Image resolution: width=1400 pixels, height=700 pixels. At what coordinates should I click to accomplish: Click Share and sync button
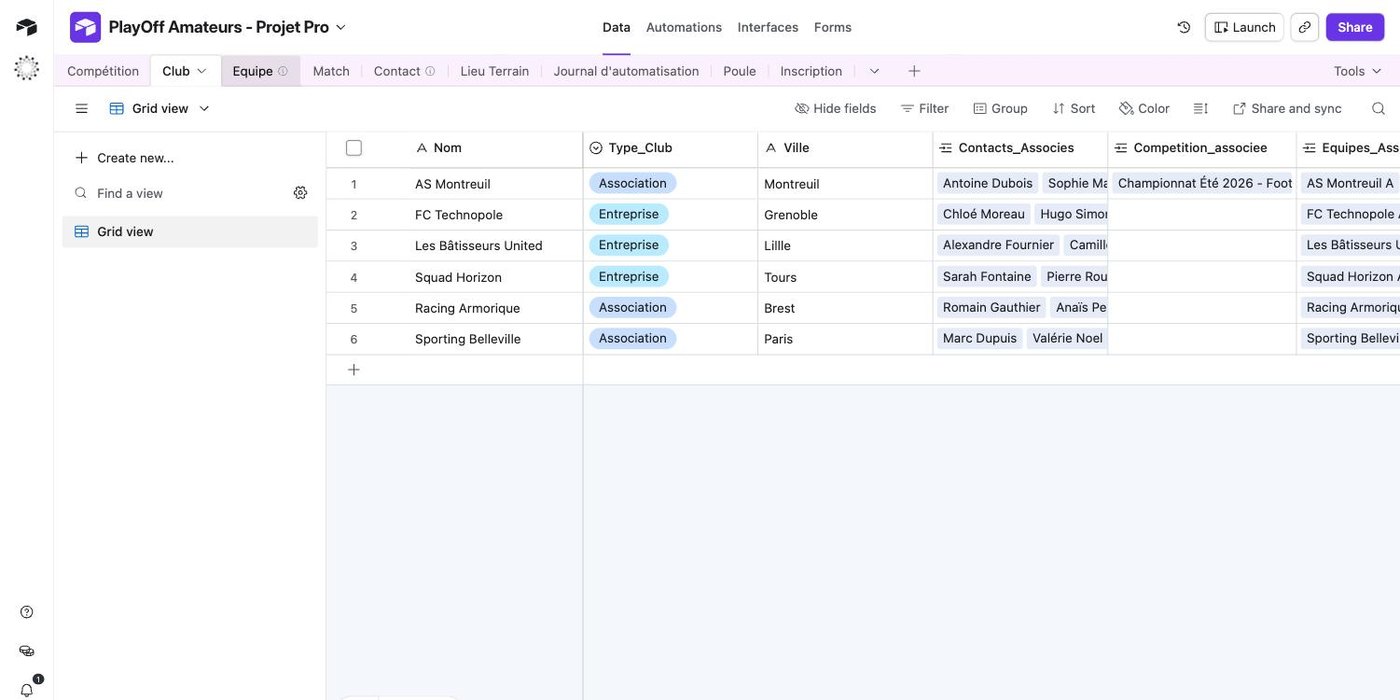[1287, 108]
